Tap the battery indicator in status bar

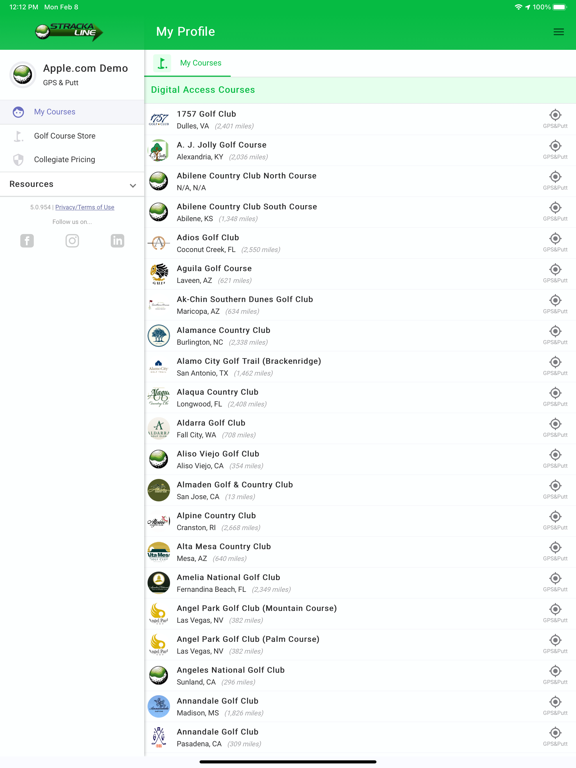pyautogui.click(x=560, y=7)
